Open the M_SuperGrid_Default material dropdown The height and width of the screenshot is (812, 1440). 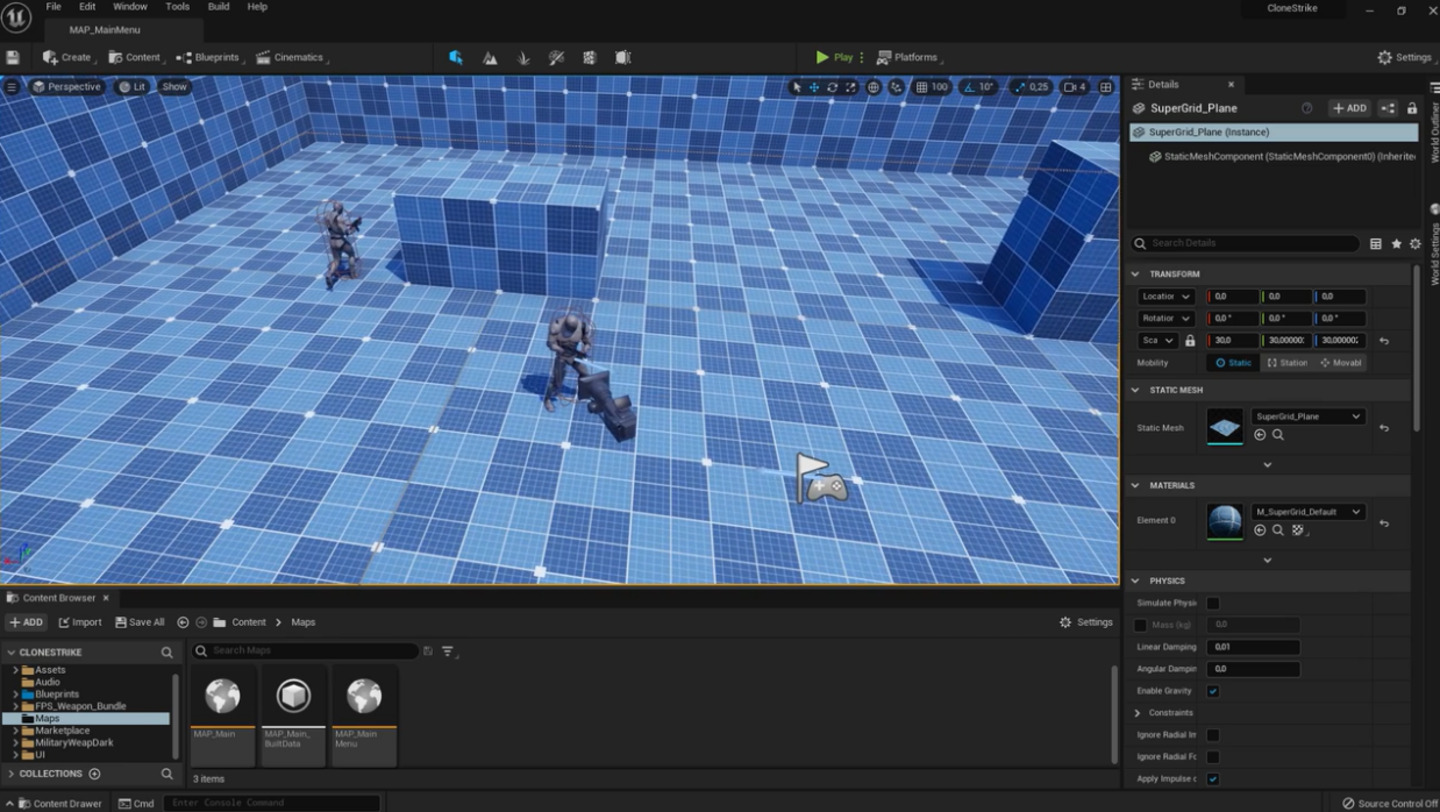[x=1307, y=512]
